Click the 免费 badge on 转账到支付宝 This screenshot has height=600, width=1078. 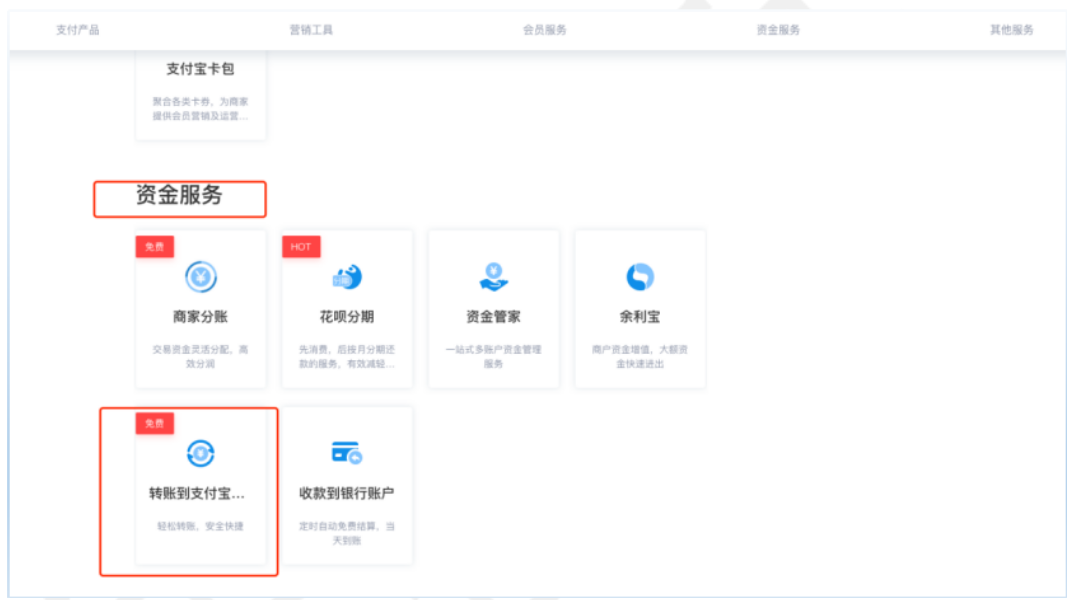(155, 423)
